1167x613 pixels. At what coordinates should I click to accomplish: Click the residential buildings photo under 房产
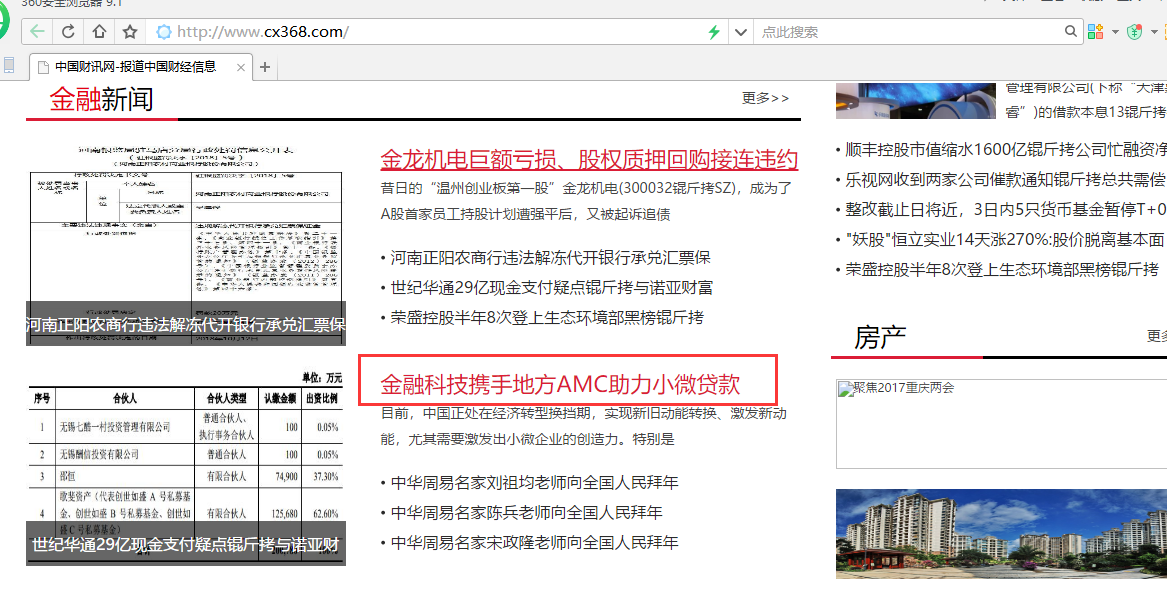[x=1001, y=533]
